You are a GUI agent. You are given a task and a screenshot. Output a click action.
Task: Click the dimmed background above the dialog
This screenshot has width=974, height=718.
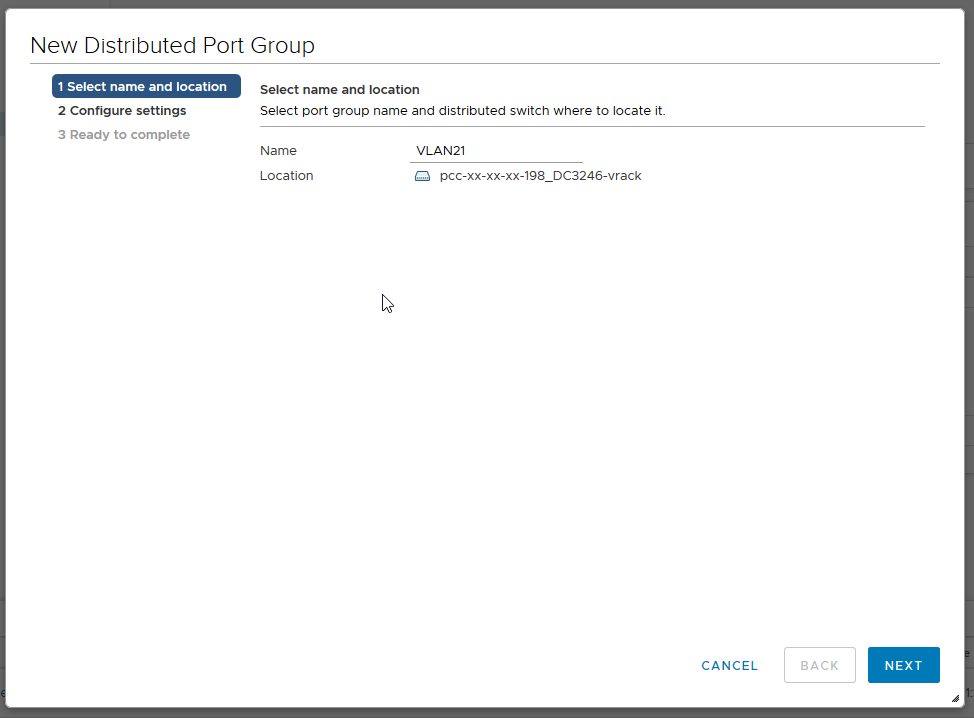pos(487,4)
